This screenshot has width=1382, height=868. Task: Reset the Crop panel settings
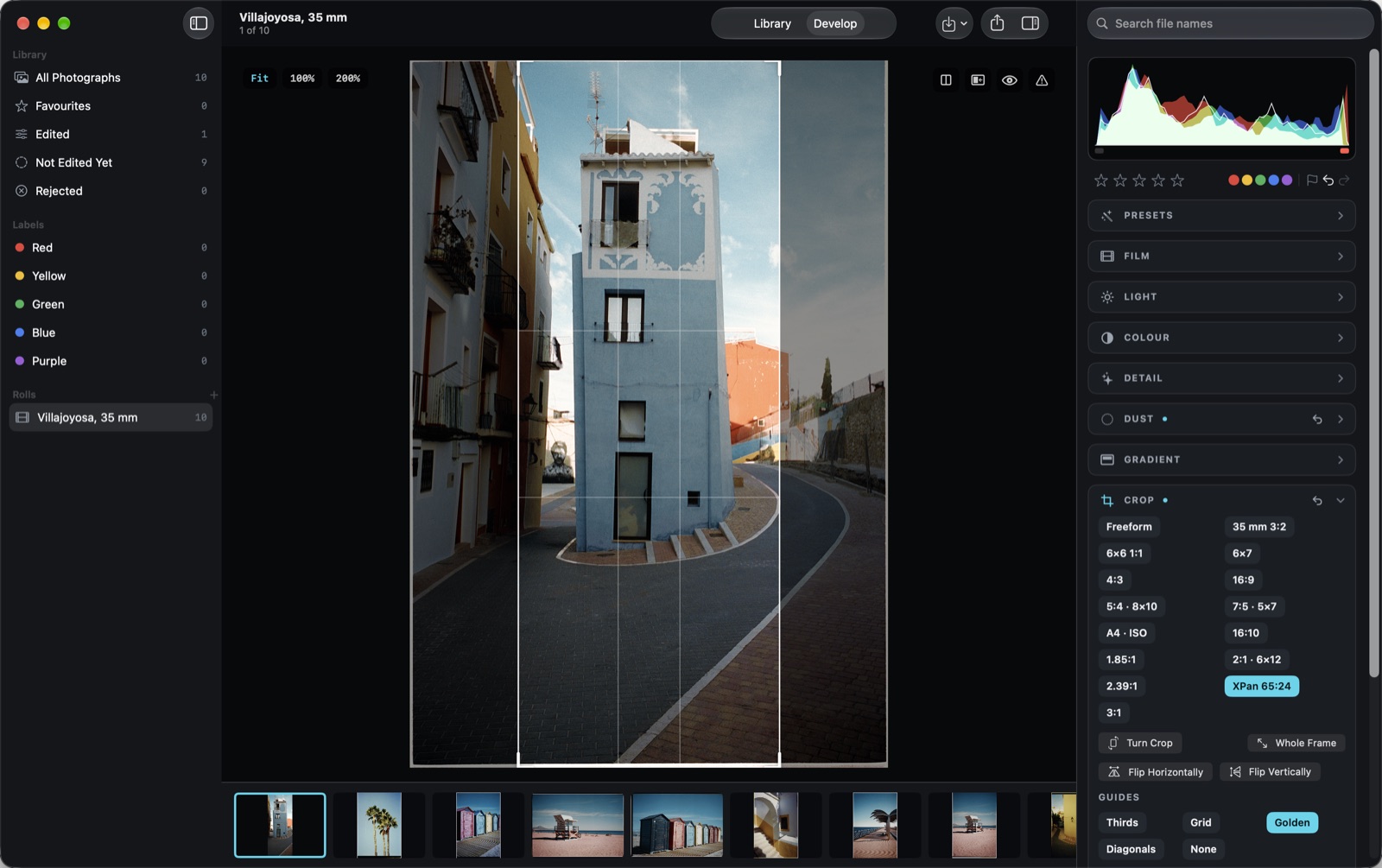click(1317, 500)
